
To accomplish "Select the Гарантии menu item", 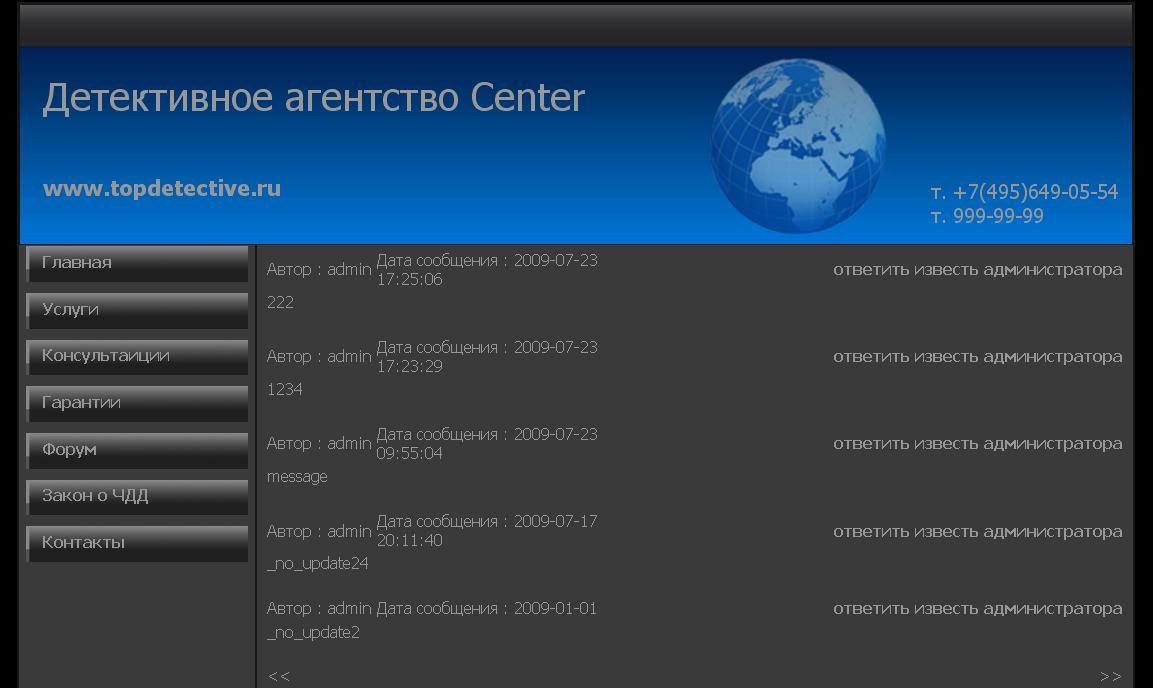I will click(x=137, y=404).
